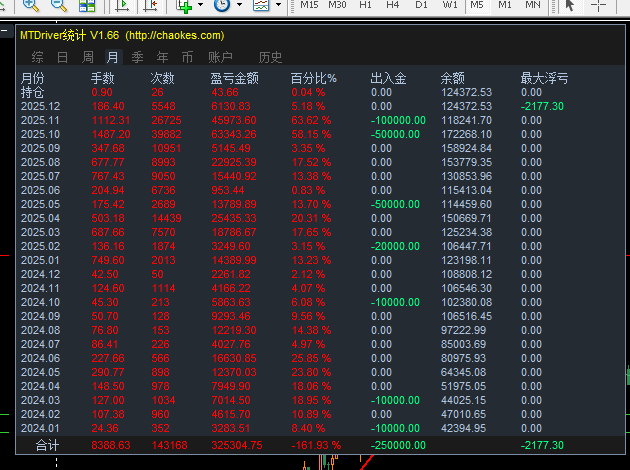Click trade count 39882

pos(166,135)
